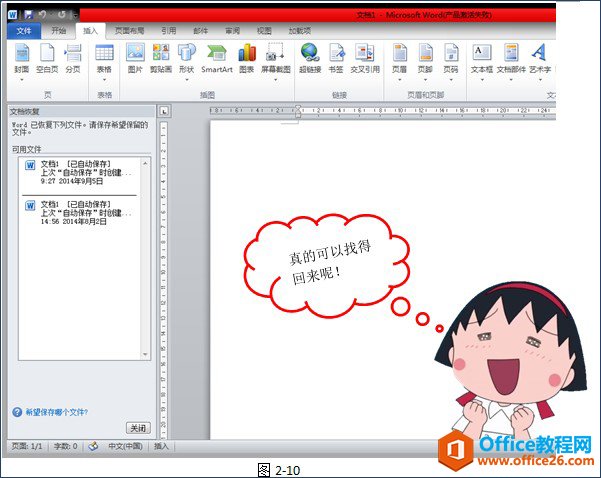This screenshot has height=478, width=601.
Task: Click the help icon beside 希望保存哪个文件?
Action: point(17,412)
